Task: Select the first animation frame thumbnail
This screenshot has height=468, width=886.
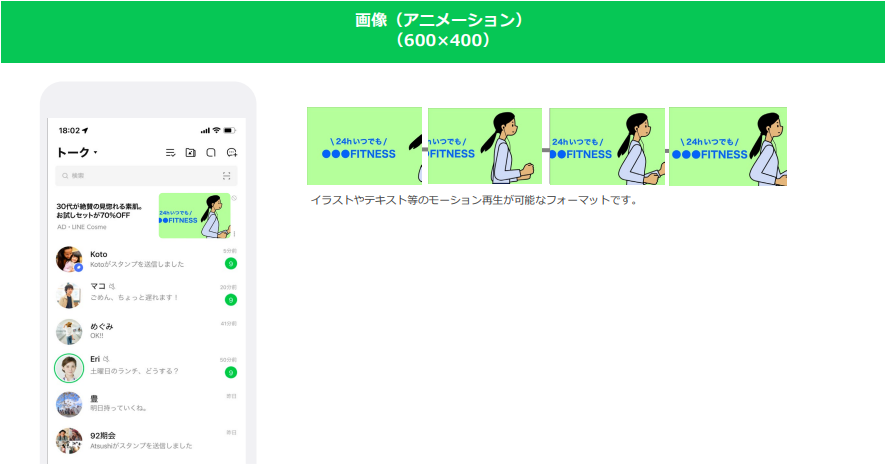Action: click(364, 146)
